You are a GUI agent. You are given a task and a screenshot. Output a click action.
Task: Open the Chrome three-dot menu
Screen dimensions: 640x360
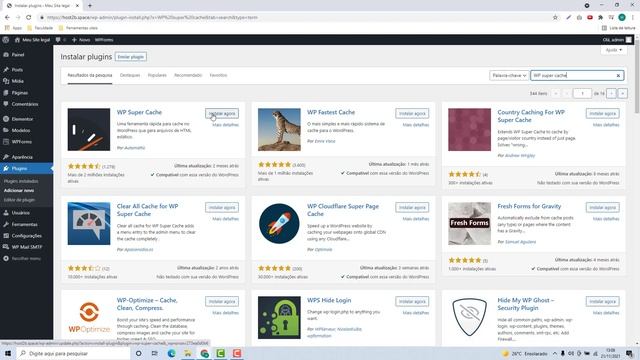[633, 18]
